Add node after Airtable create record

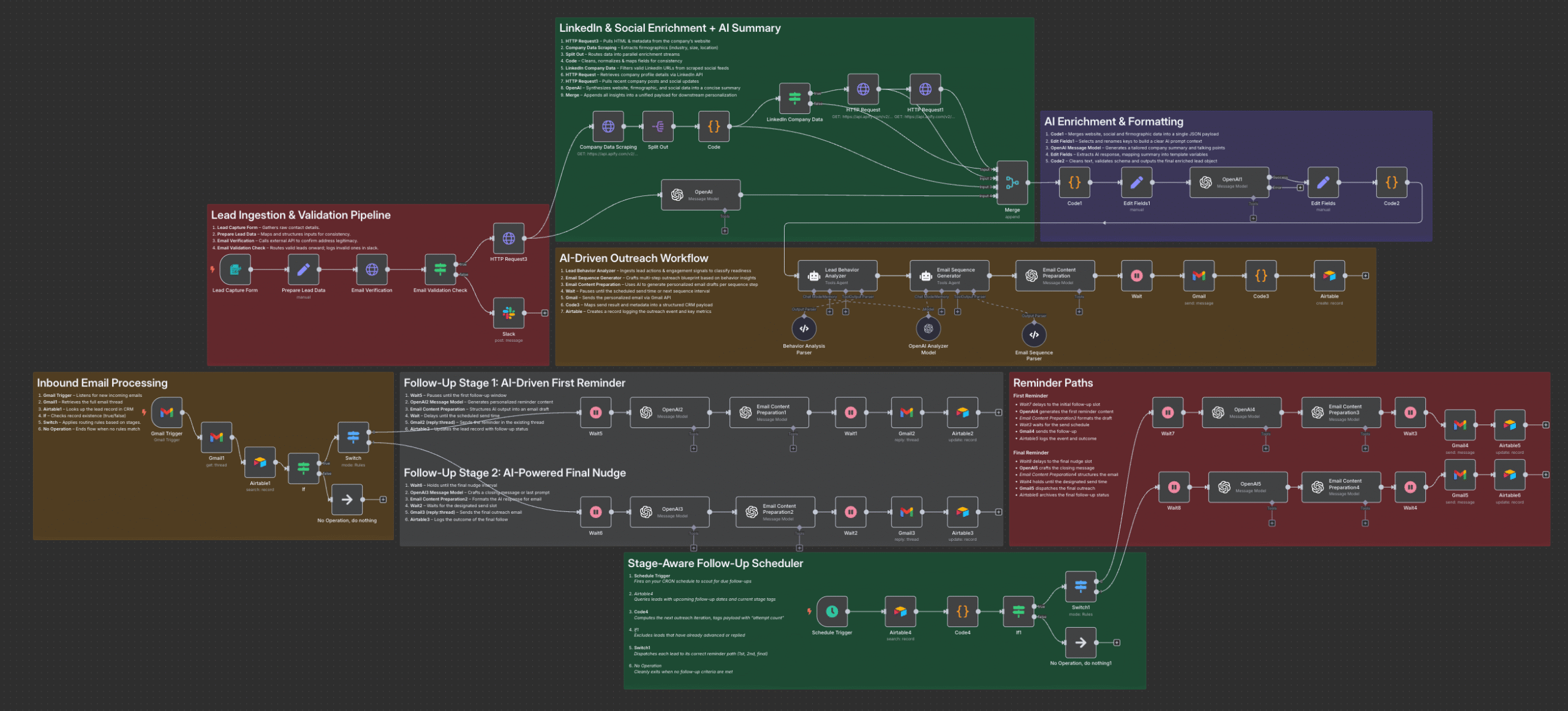point(1365,276)
